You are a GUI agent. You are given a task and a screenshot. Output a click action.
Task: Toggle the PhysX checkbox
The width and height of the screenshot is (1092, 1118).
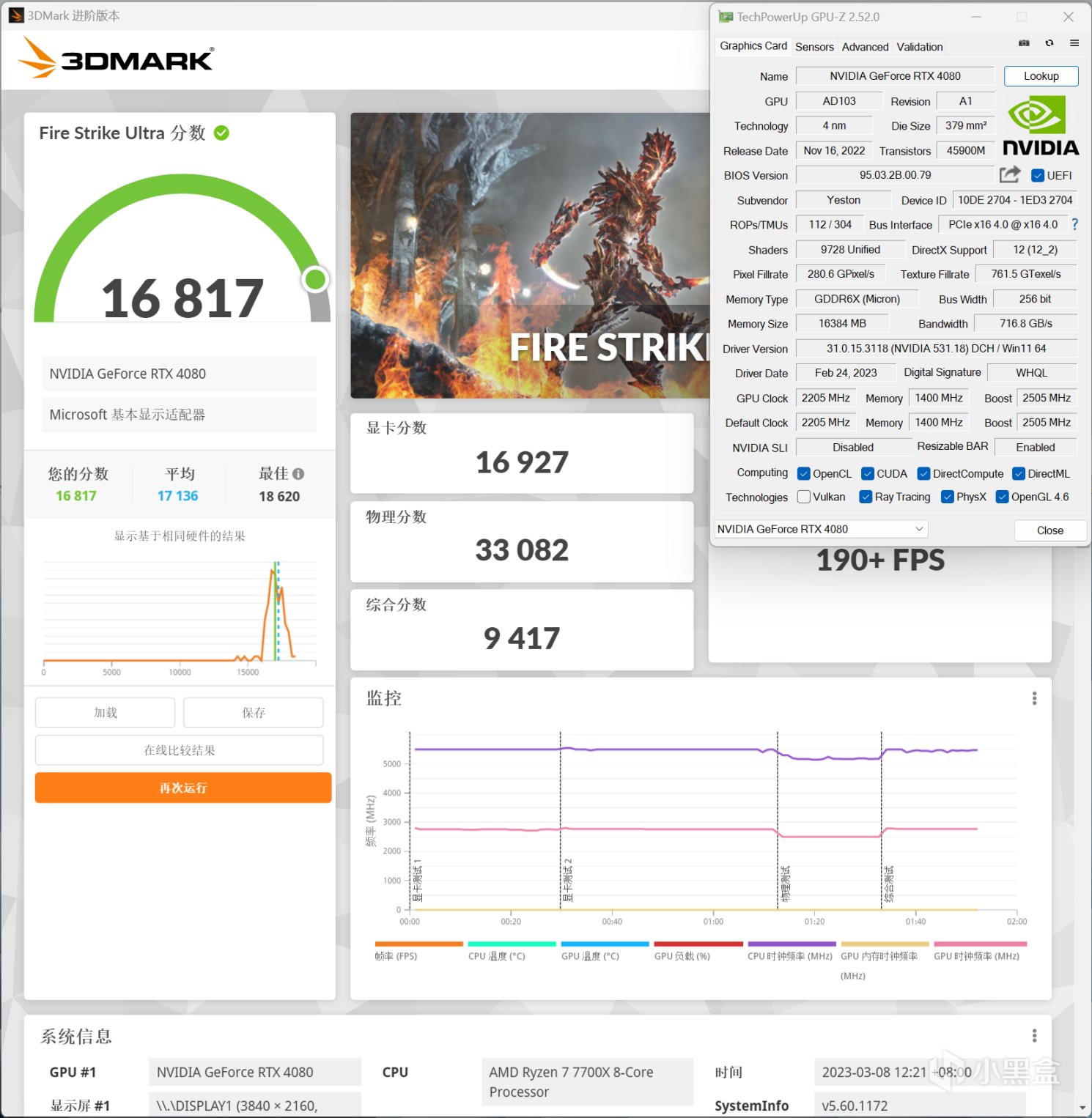pyautogui.click(x=947, y=497)
